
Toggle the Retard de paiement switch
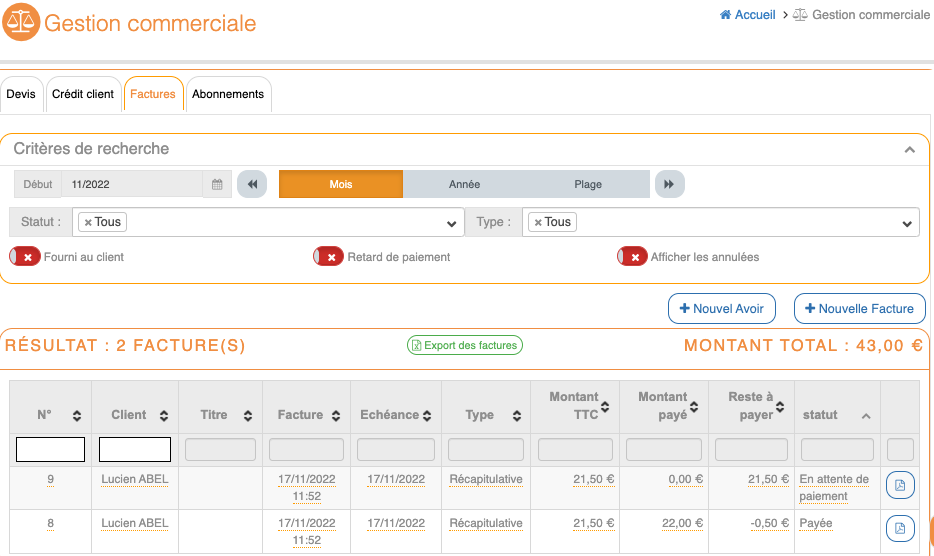pyautogui.click(x=329, y=257)
